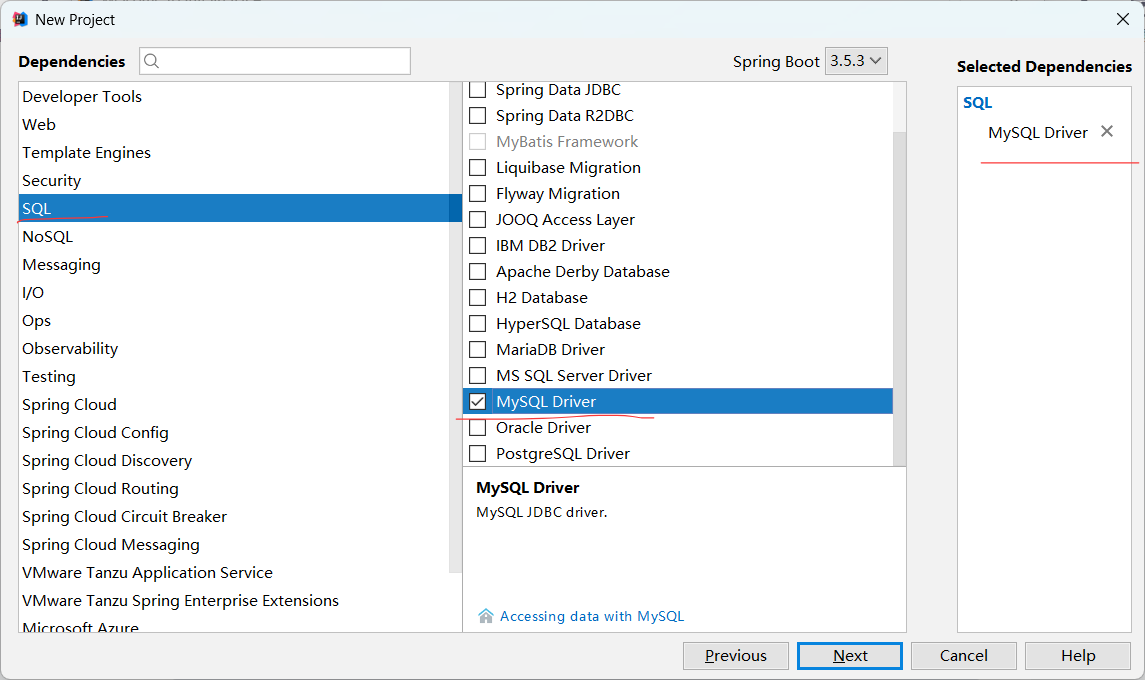Tick the MS SQL Server Driver checkbox
Screen dimensions: 1145x680
(x=478, y=375)
